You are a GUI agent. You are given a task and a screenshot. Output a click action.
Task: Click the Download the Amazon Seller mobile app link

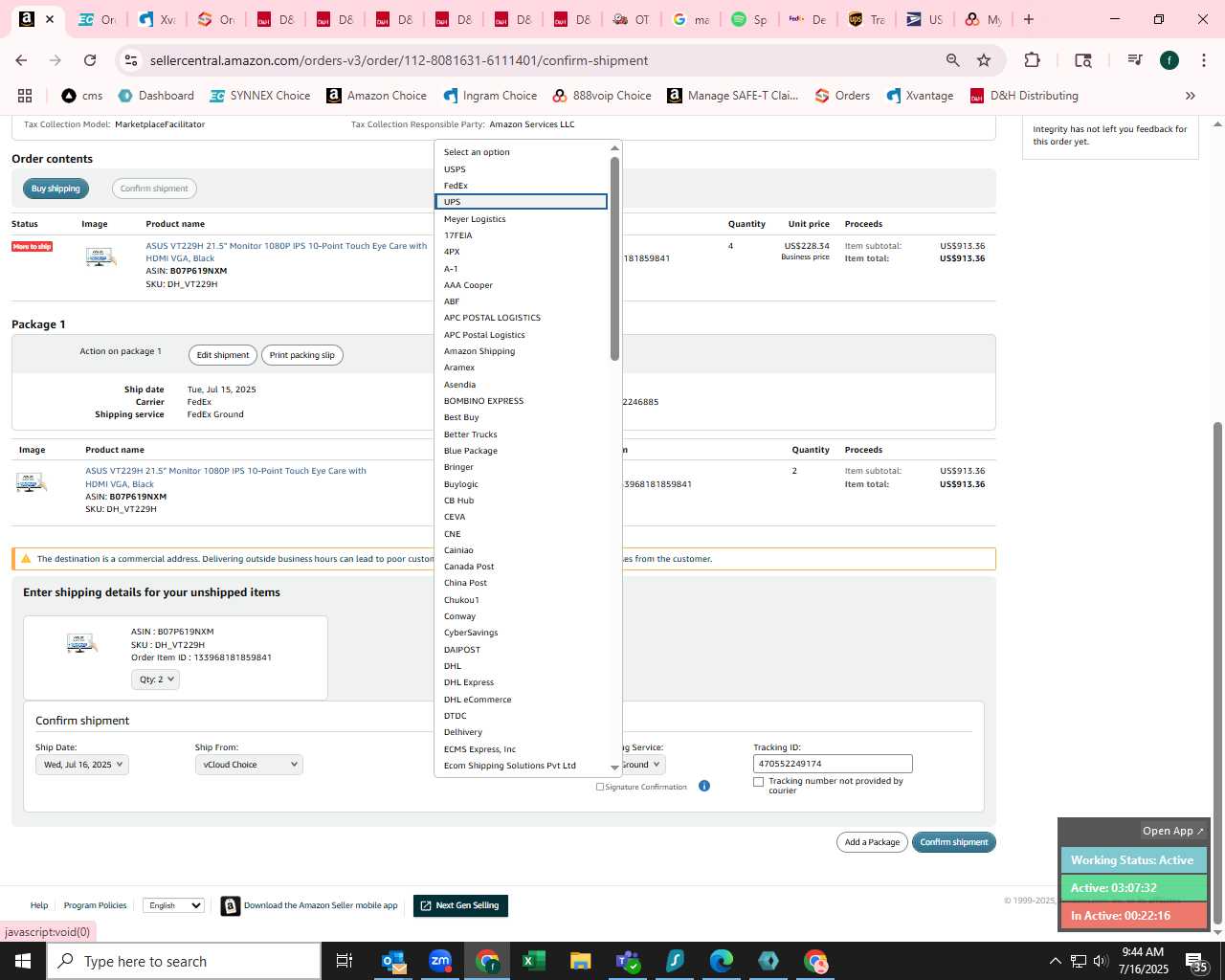tap(321, 905)
